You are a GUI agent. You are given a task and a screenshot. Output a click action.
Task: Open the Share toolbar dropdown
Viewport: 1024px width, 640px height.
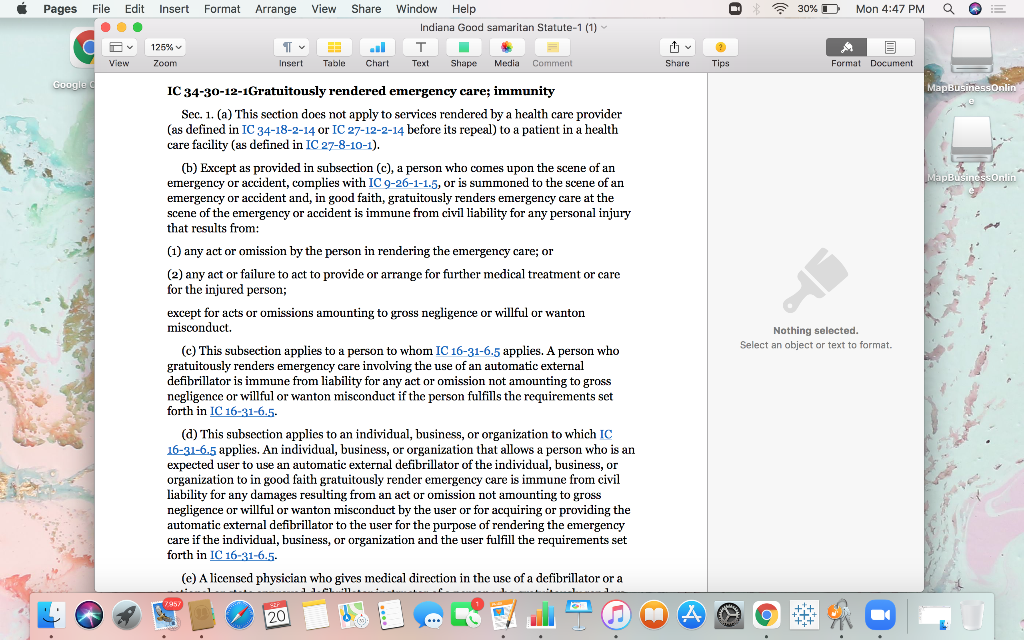pos(677,47)
